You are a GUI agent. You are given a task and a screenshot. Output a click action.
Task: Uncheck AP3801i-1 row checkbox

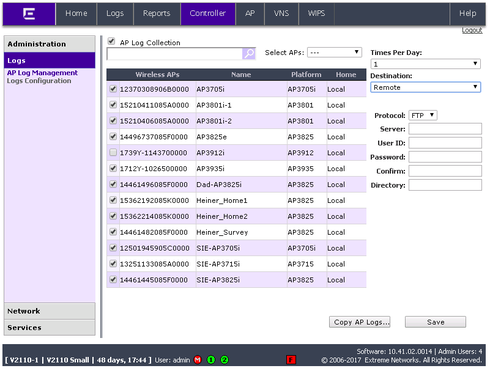(113, 105)
